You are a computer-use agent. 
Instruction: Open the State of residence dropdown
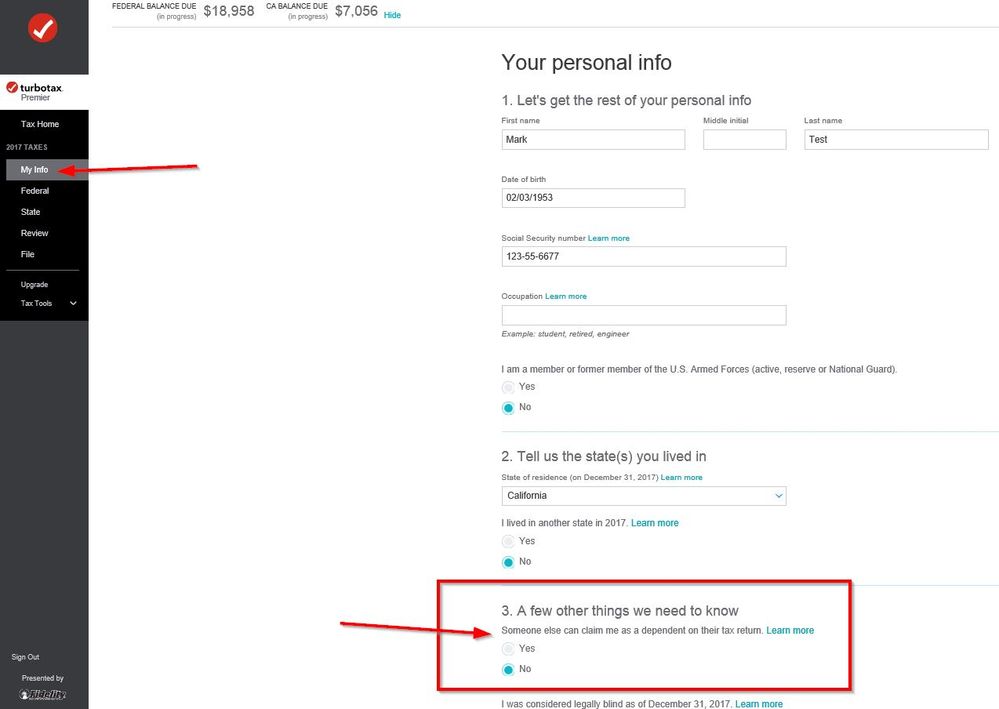pyautogui.click(x=643, y=496)
